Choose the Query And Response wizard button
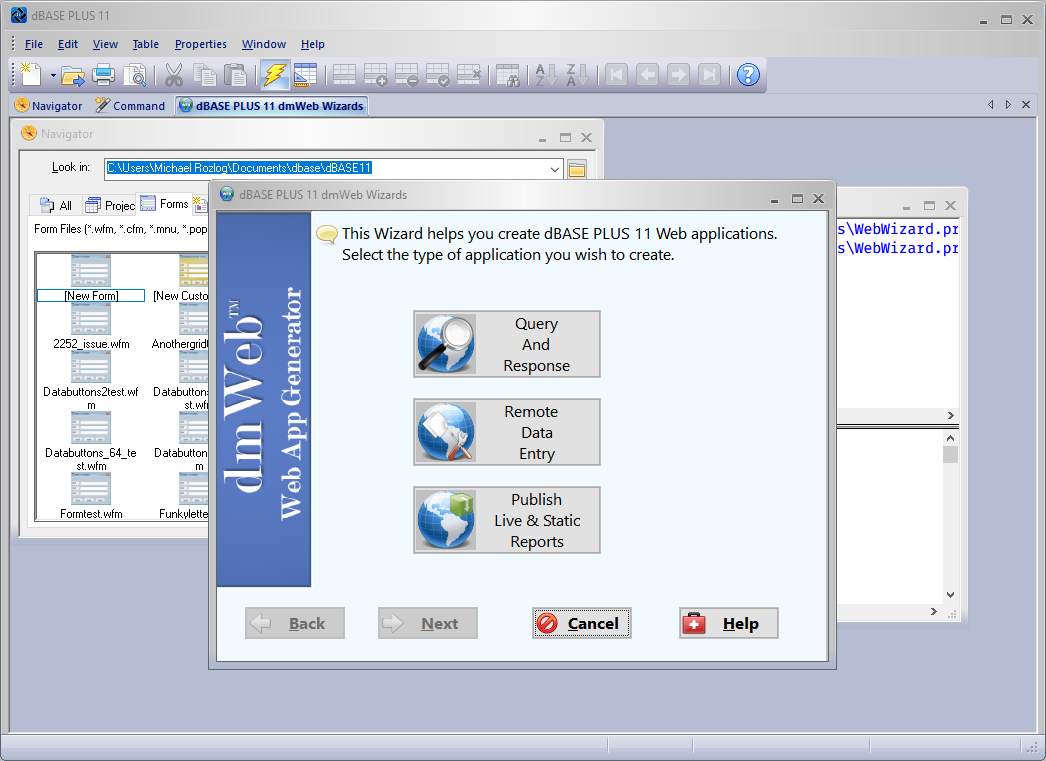 pos(507,344)
